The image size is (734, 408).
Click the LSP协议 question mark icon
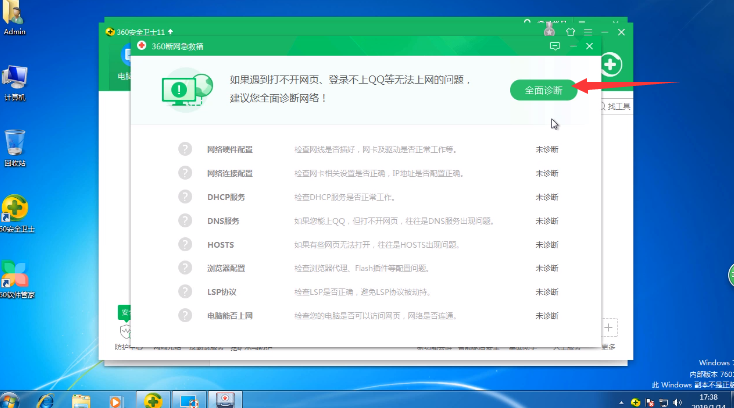(x=185, y=292)
